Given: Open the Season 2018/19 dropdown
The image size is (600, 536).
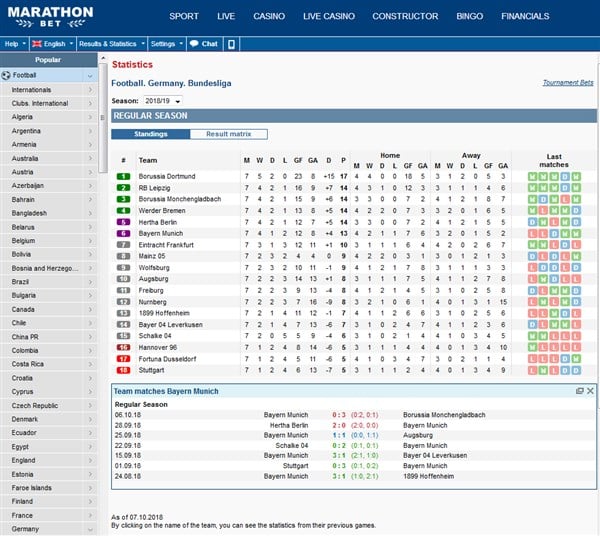Looking at the screenshot, I should [163, 101].
